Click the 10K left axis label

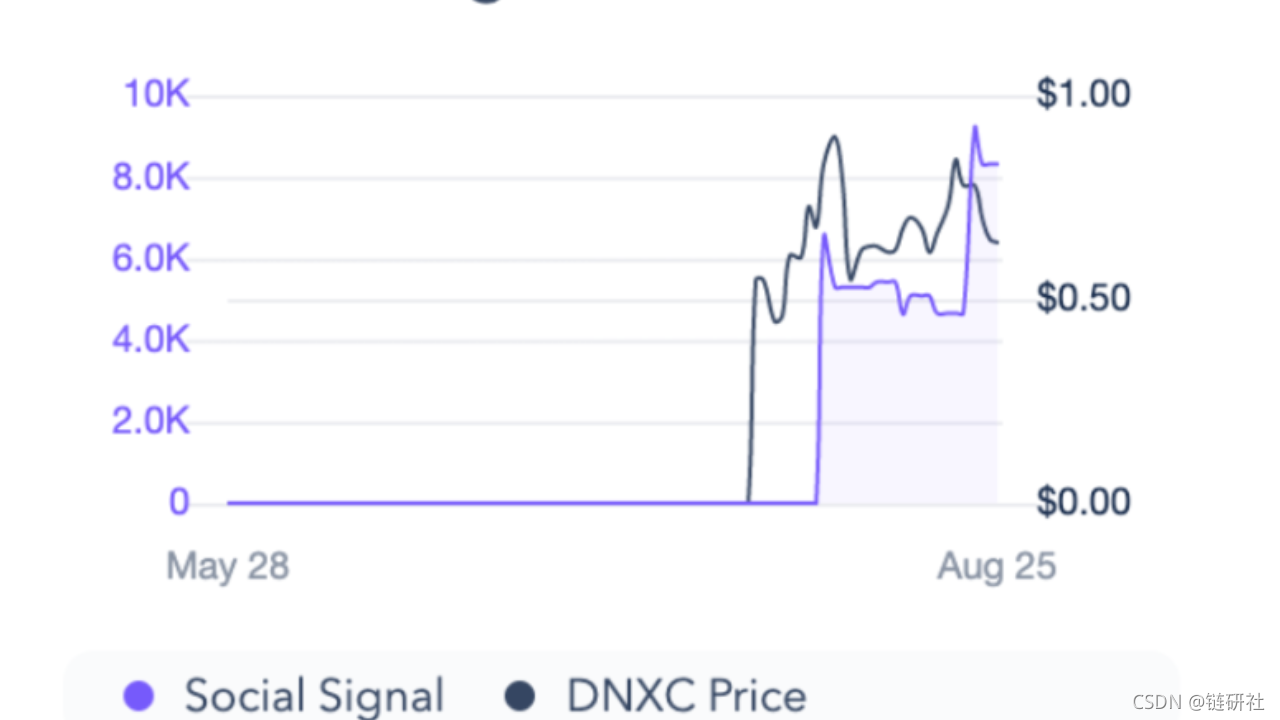click(x=156, y=95)
